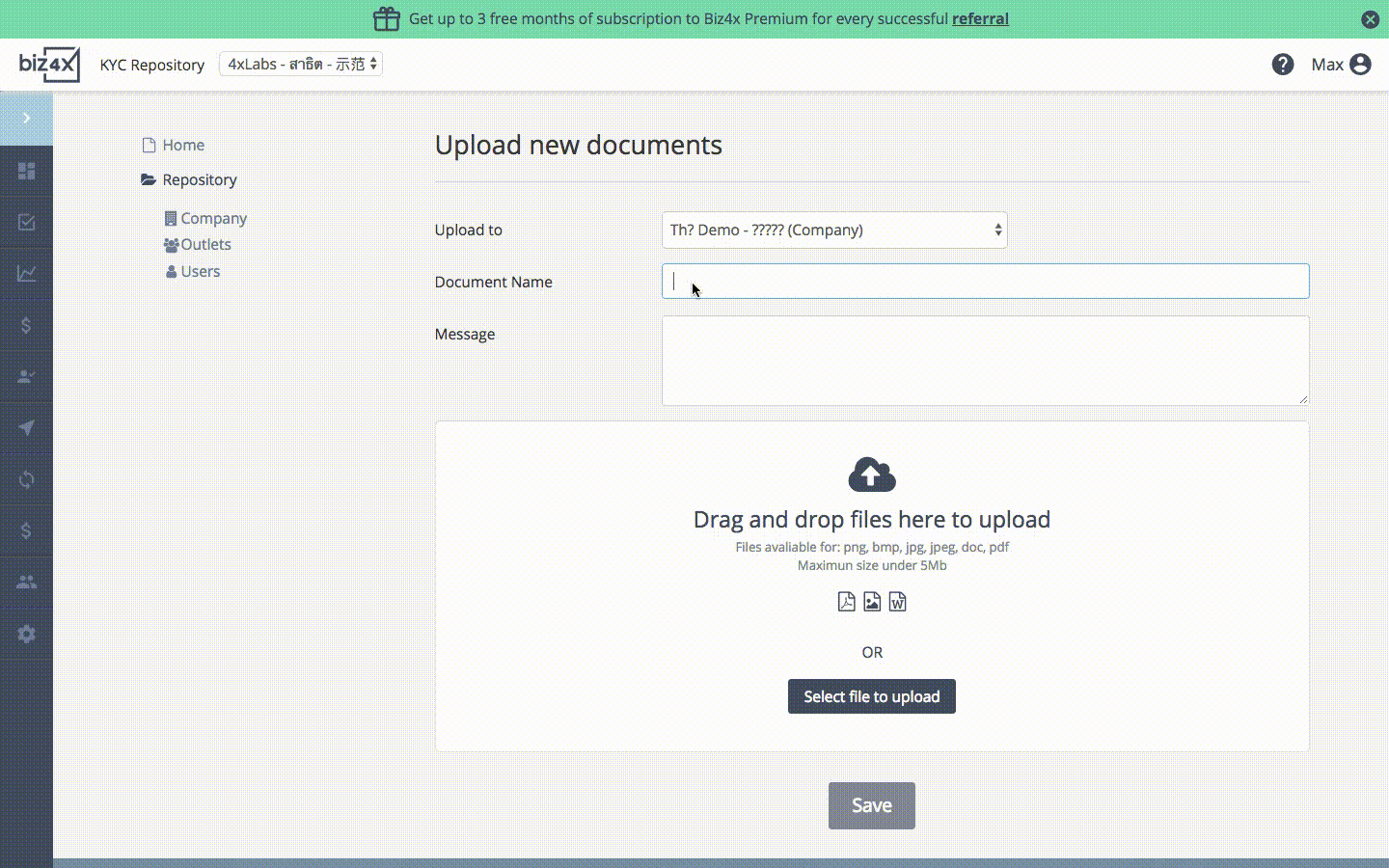
Task: Dismiss the referral promotion banner
Action: tap(1370, 19)
